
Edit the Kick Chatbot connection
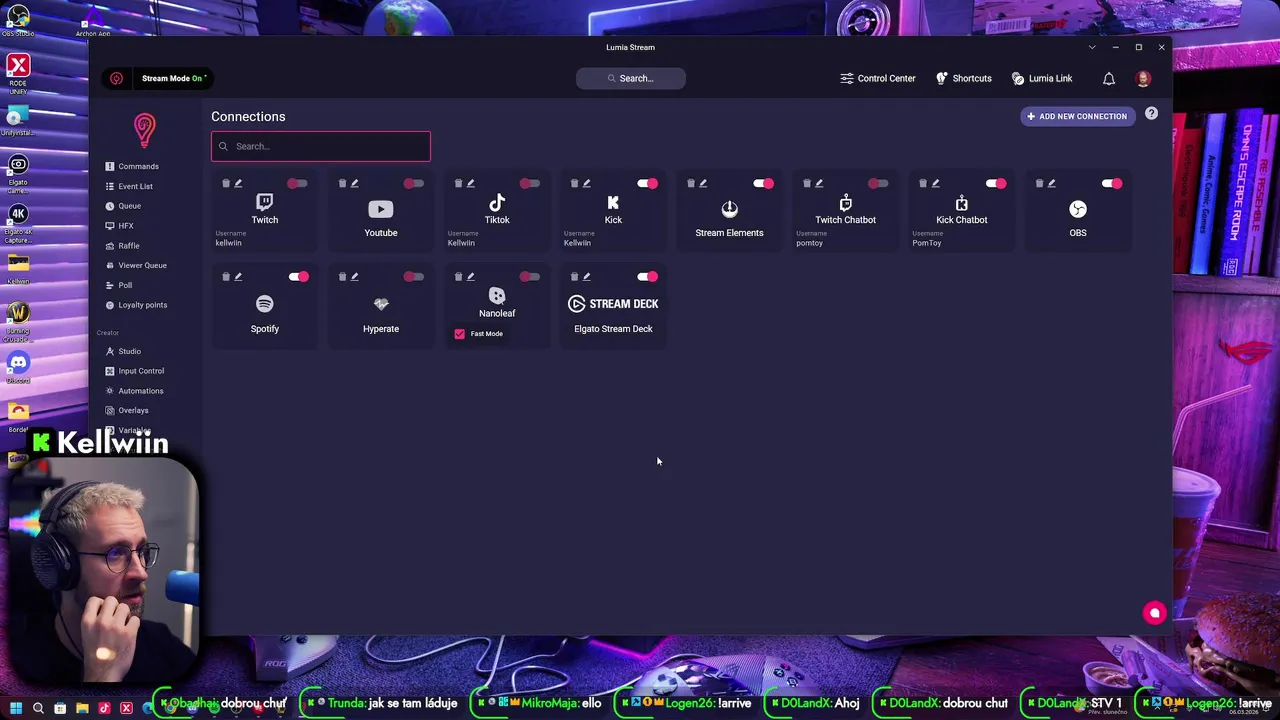[x=935, y=183]
